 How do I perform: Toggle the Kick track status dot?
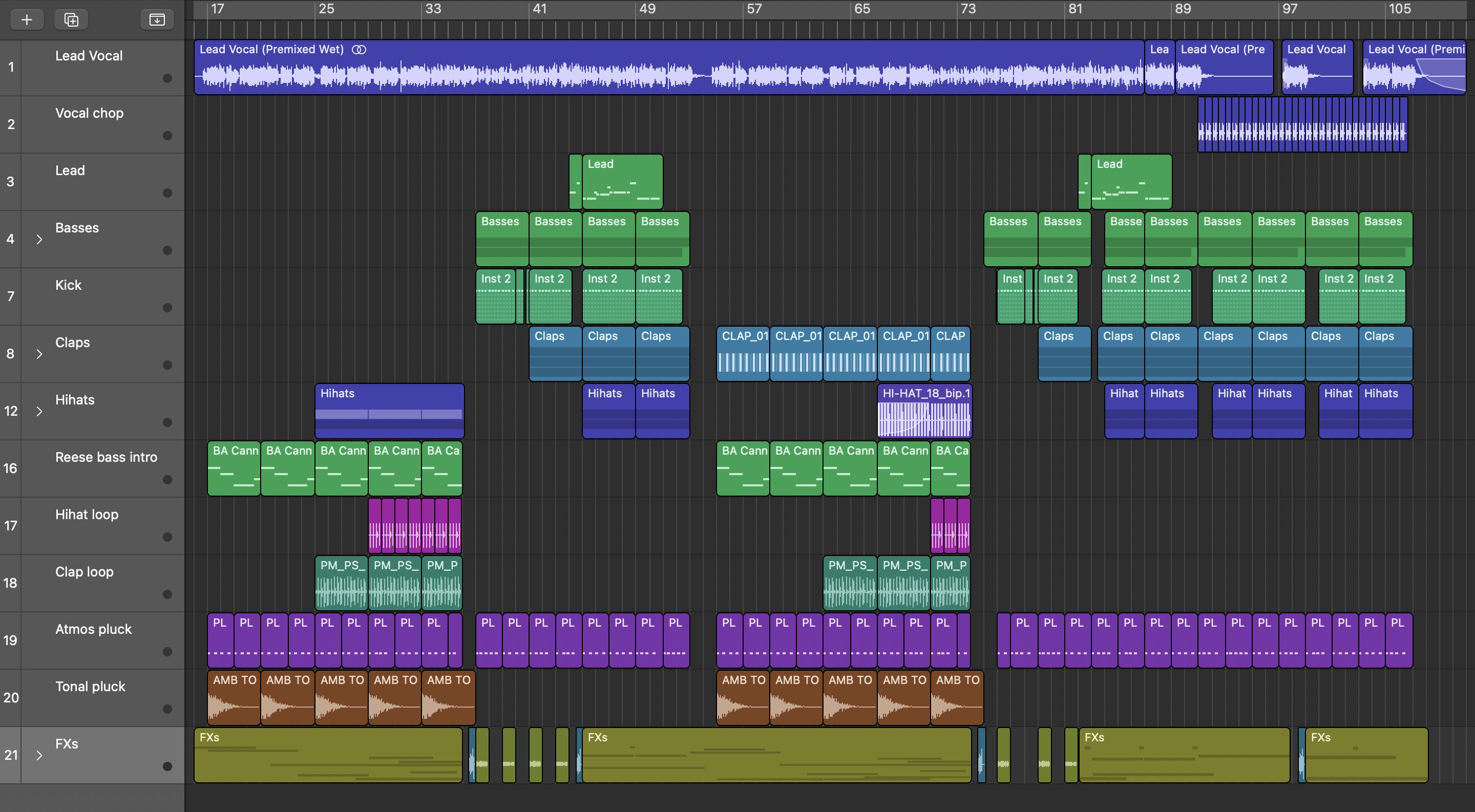(167, 308)
